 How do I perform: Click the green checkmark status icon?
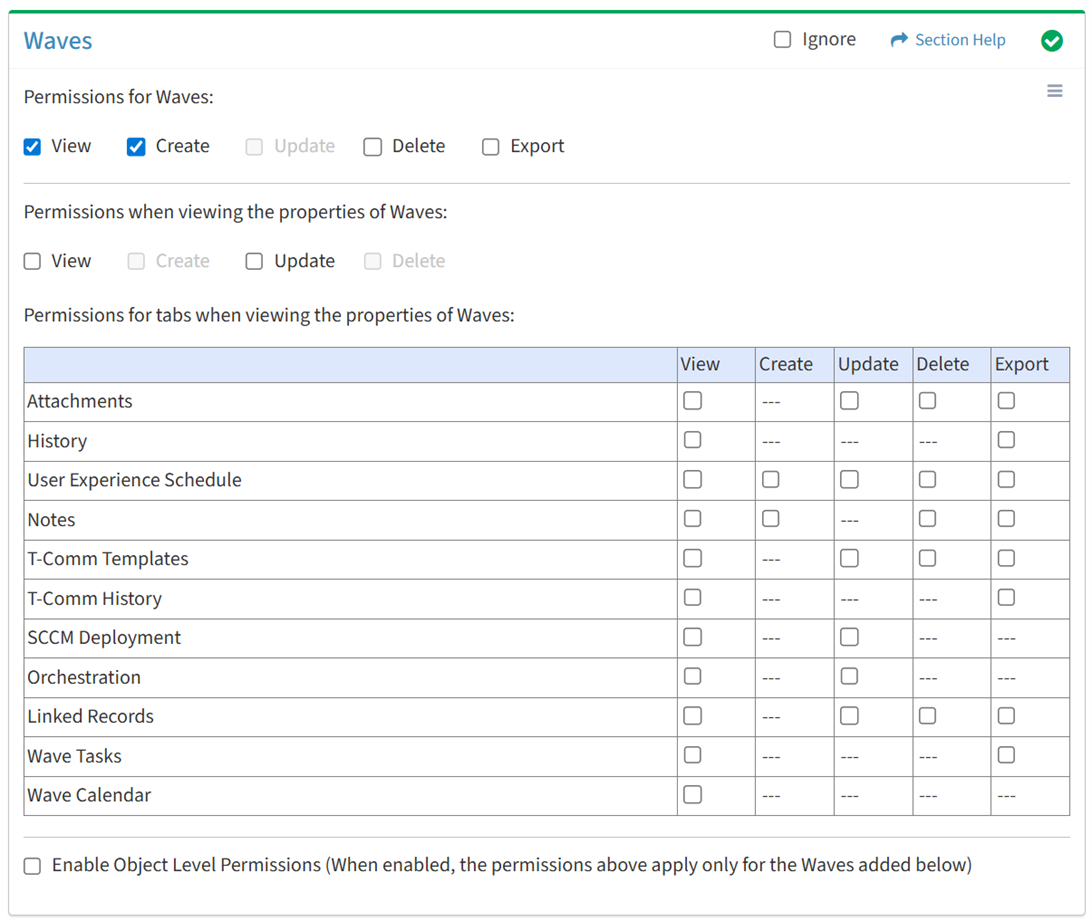tap(1051, 40)
